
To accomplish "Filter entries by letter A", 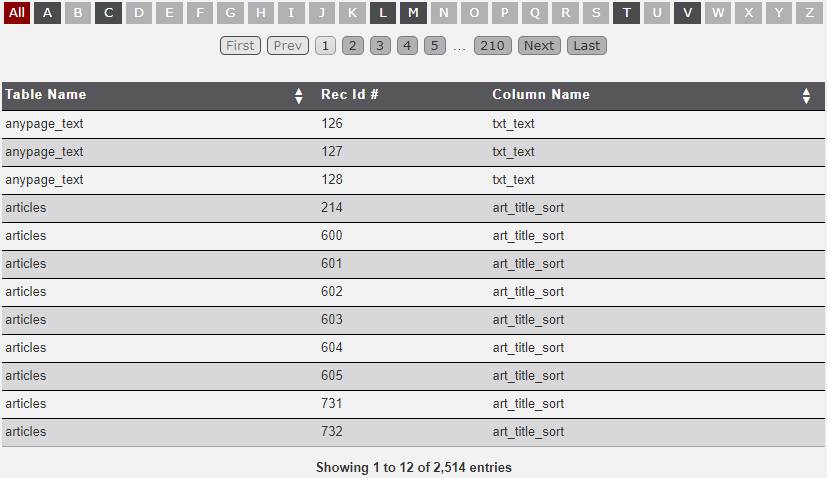I will 48,13.
